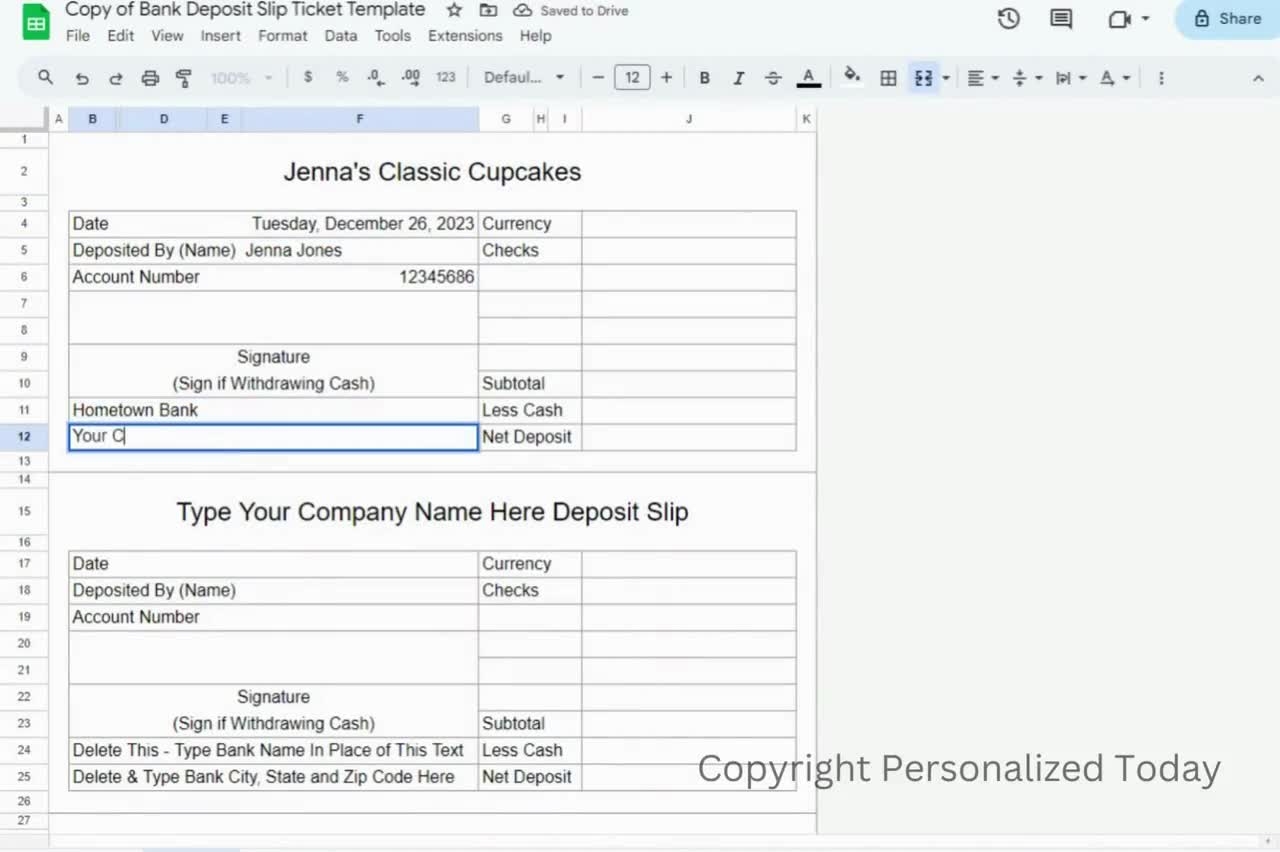Click the Share button
The image size is (1280, 852).
click(x=1227, y=19)
